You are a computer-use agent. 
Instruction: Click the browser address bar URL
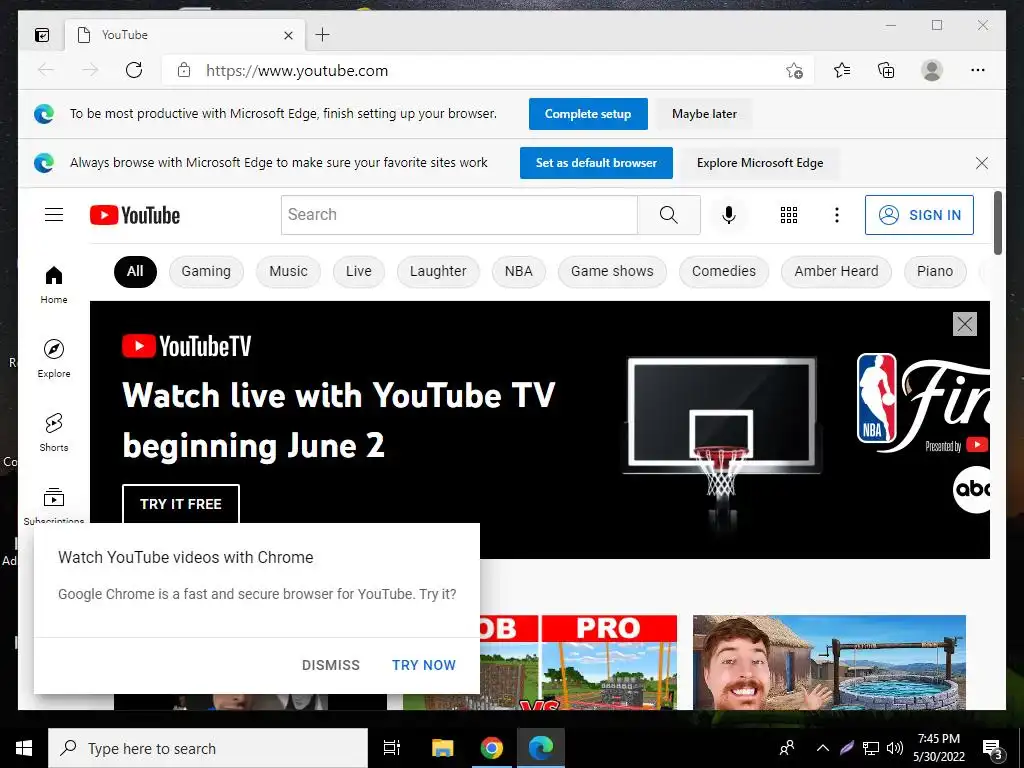click(296, 71)
